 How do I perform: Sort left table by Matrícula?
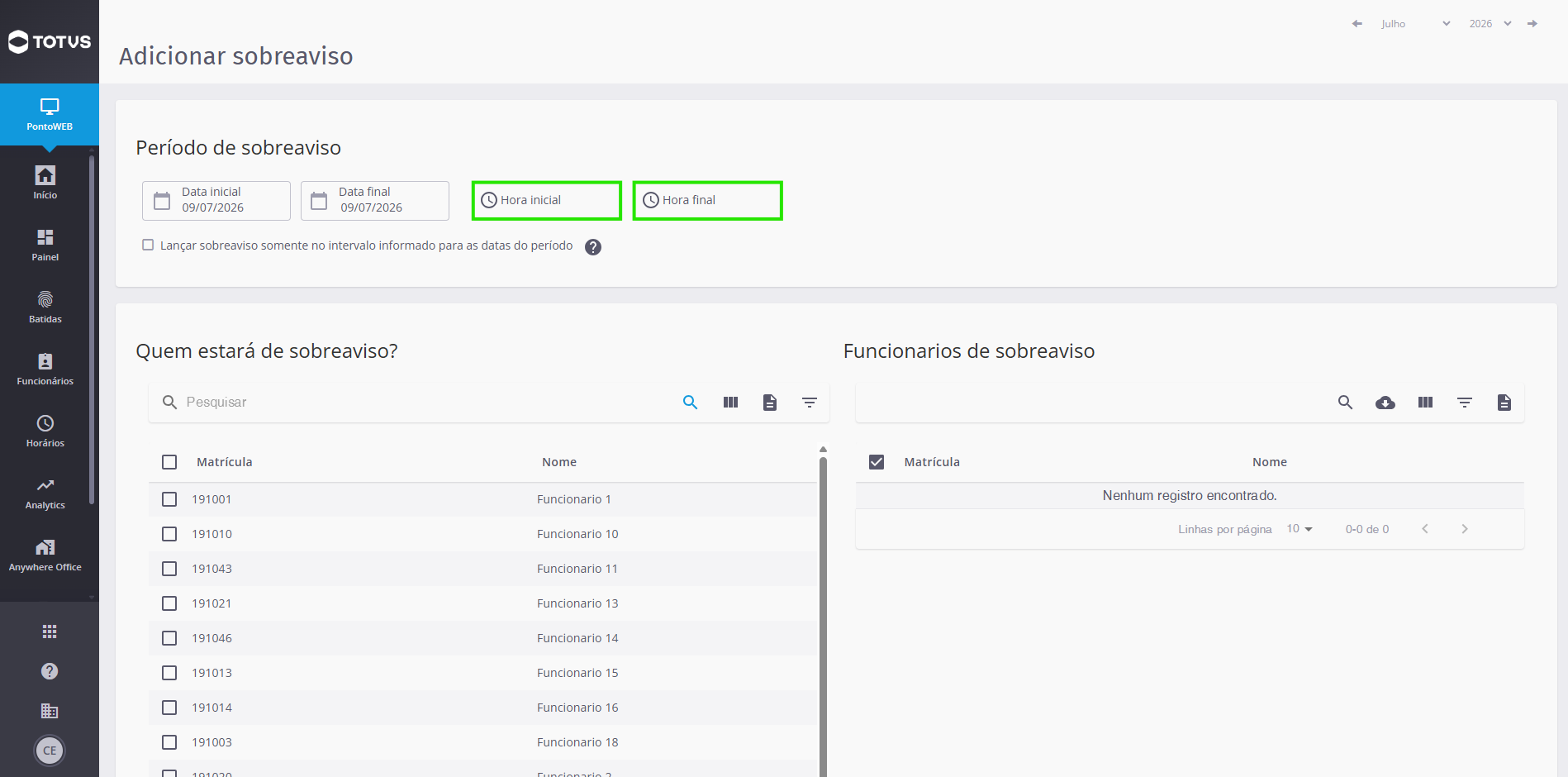pyautogui.click(x=225, y=462)
